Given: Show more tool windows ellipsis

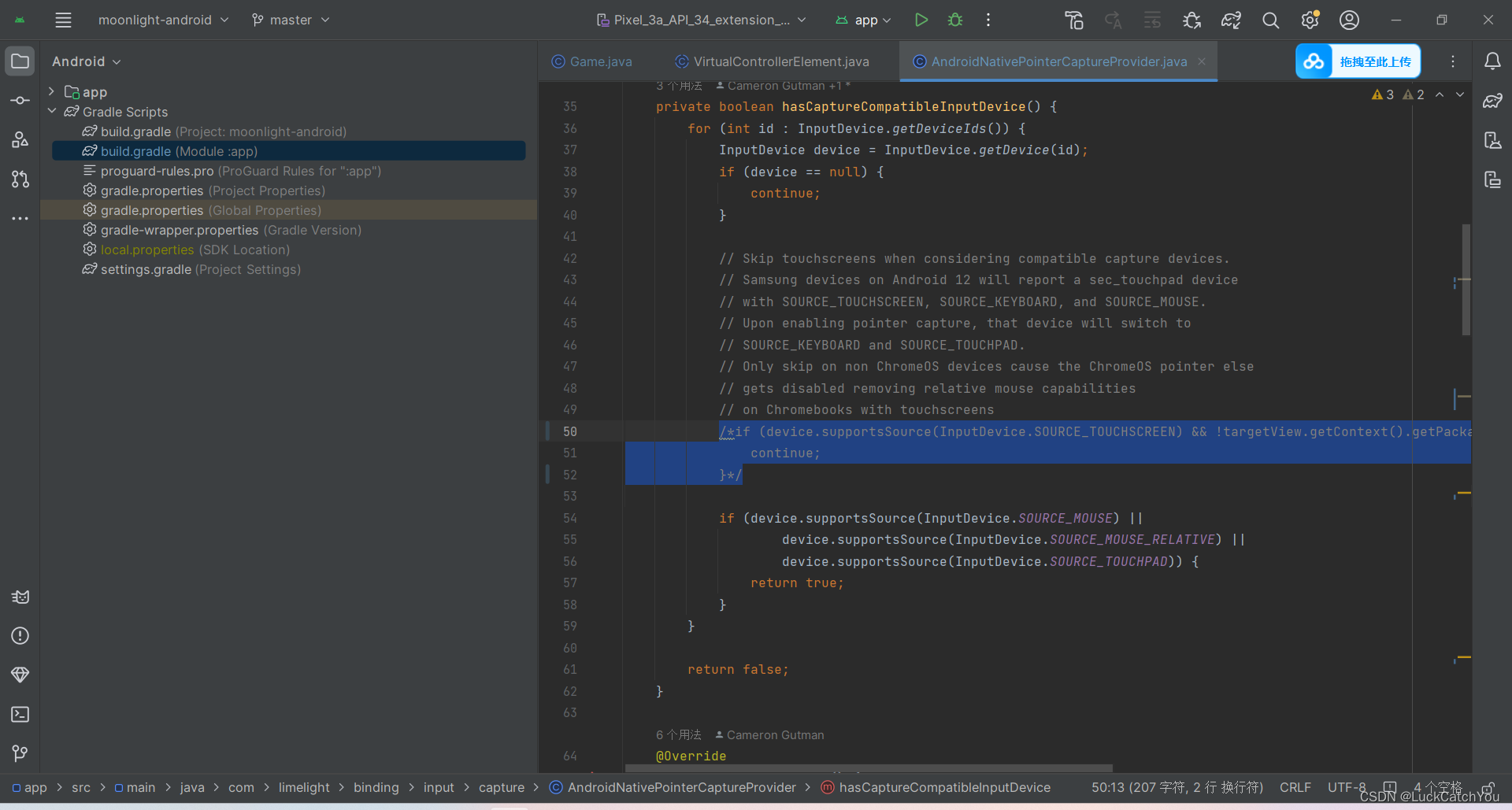Looking at the screenshot, I should [x=20, y=218].
